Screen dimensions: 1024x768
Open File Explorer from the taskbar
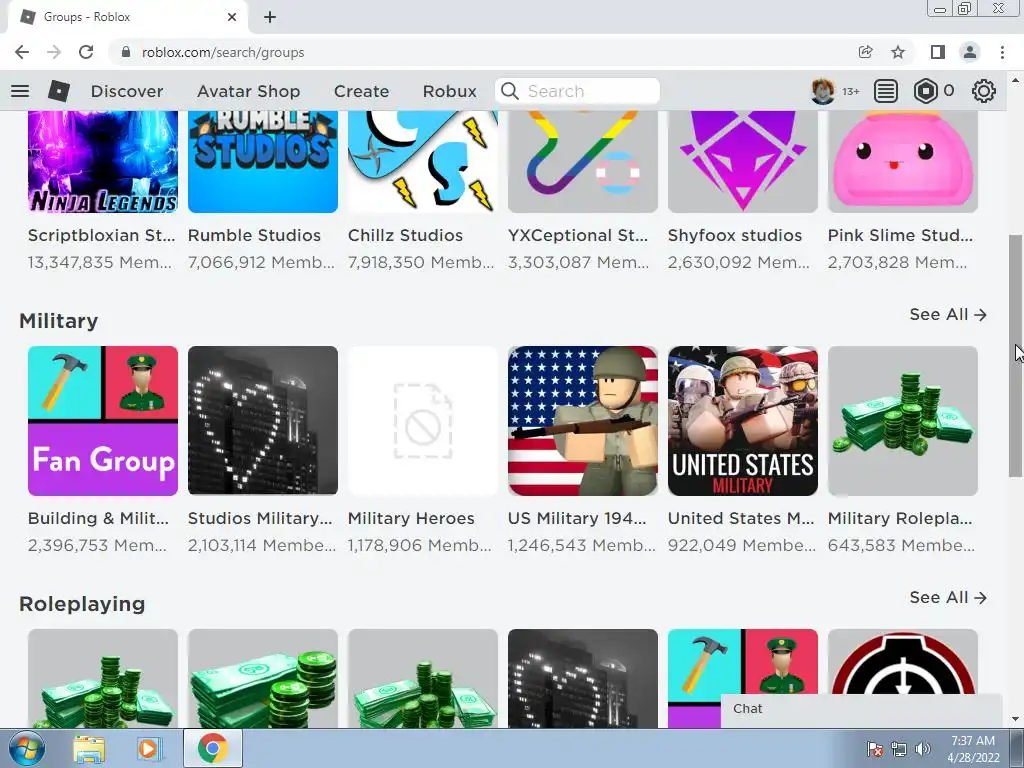click(88, 748)
